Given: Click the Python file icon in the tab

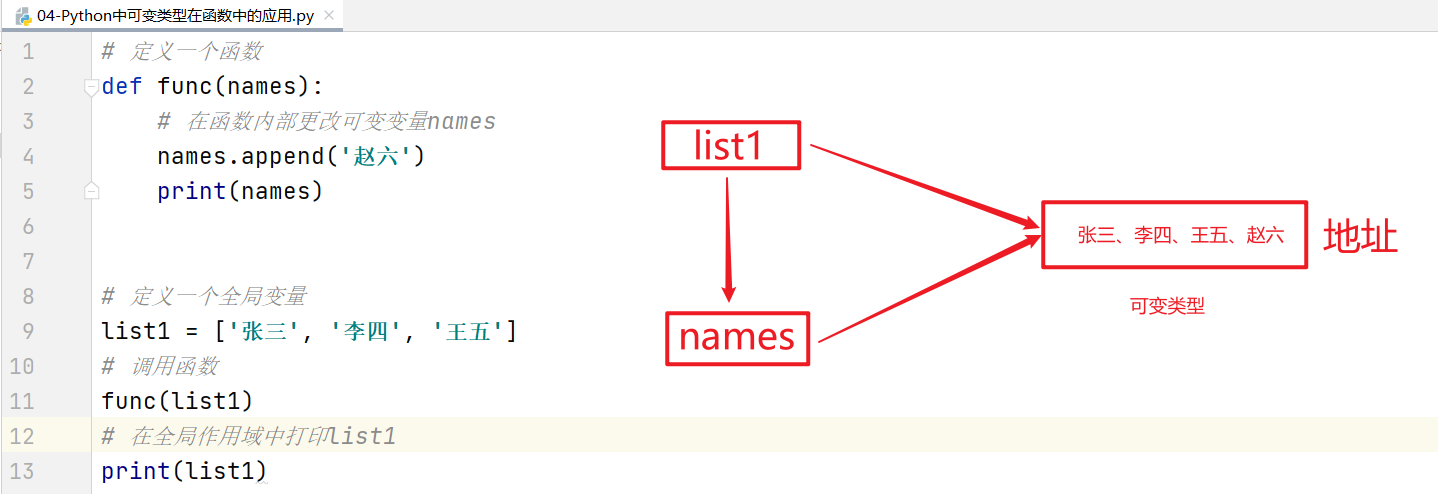Looking at the screenshot, I should click(22, 16).
